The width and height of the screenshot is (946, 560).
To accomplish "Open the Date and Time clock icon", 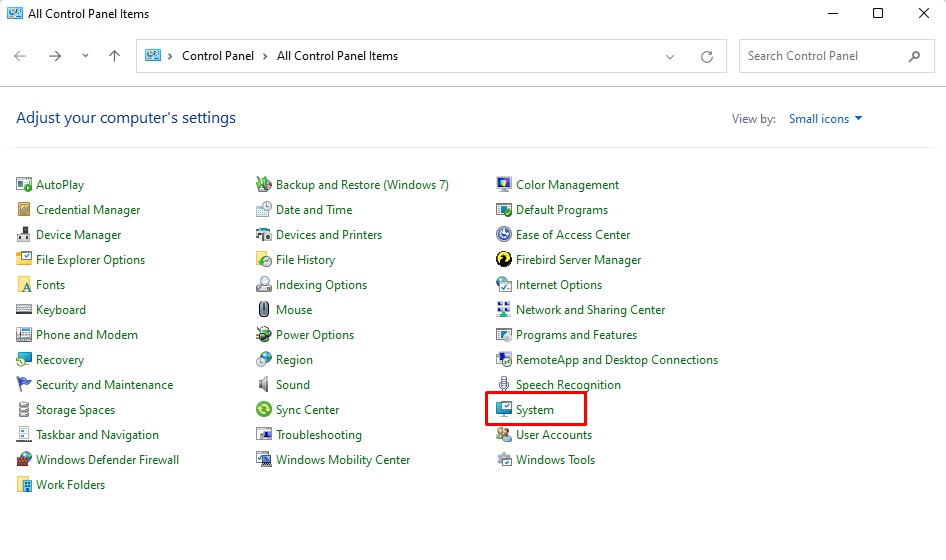I will 264,209.
